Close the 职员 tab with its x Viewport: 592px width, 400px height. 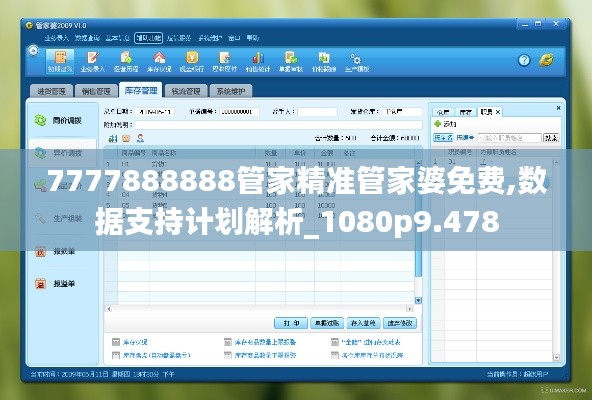click(498, 112)
